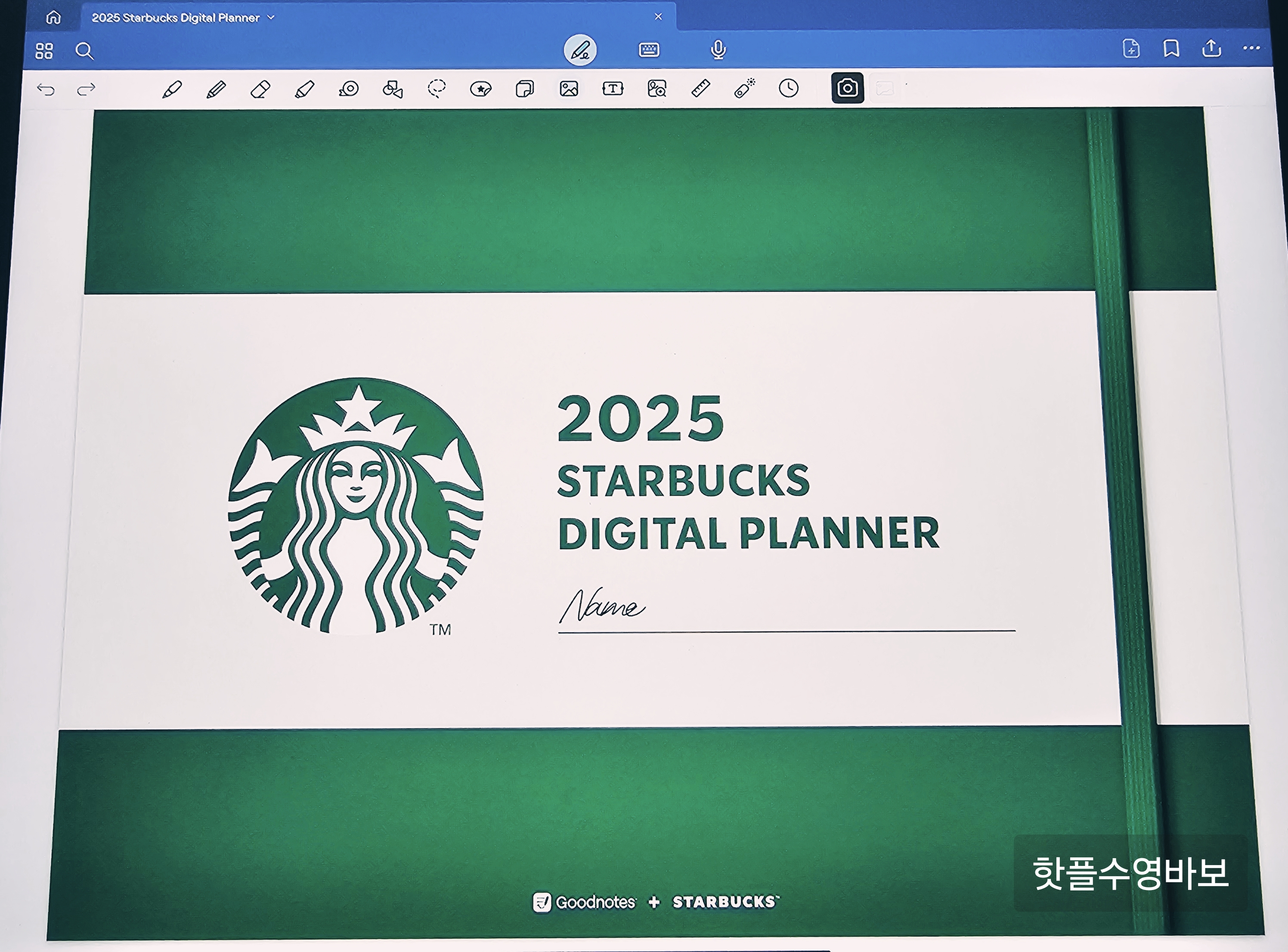This screenshot has width=1288, height=952.
Task: Undo the last action
Action: [46, 90]
